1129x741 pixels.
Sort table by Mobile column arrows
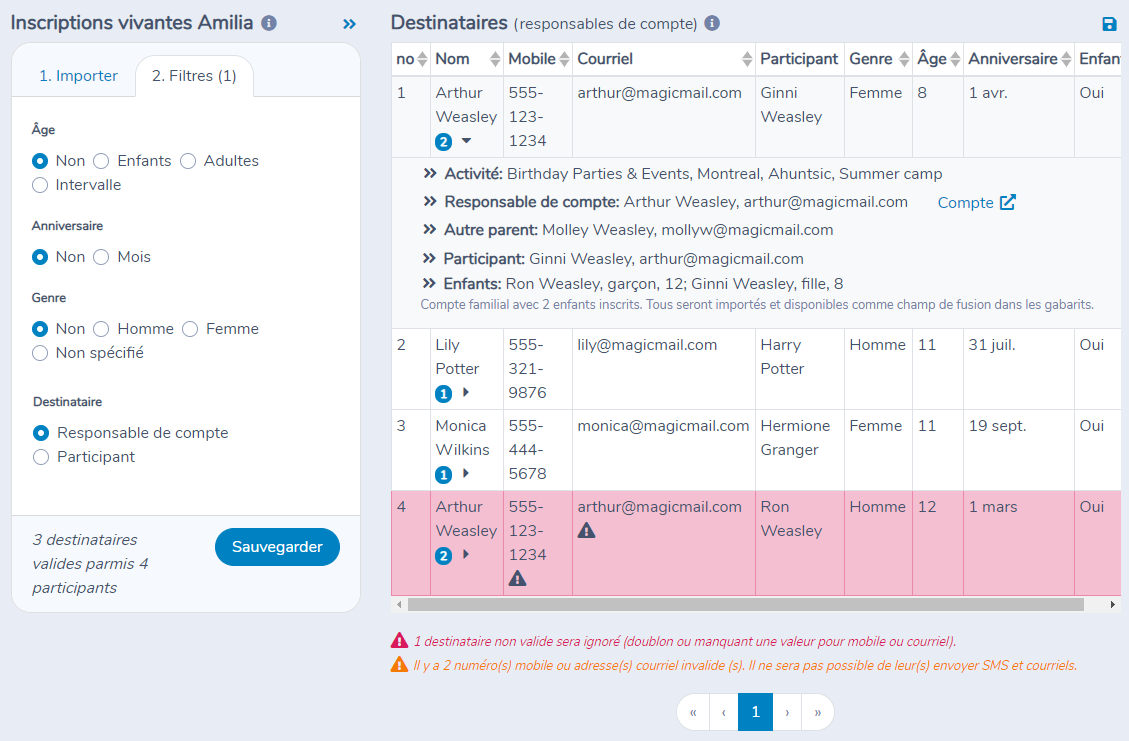pyautogui.click(x=564, y=59)
